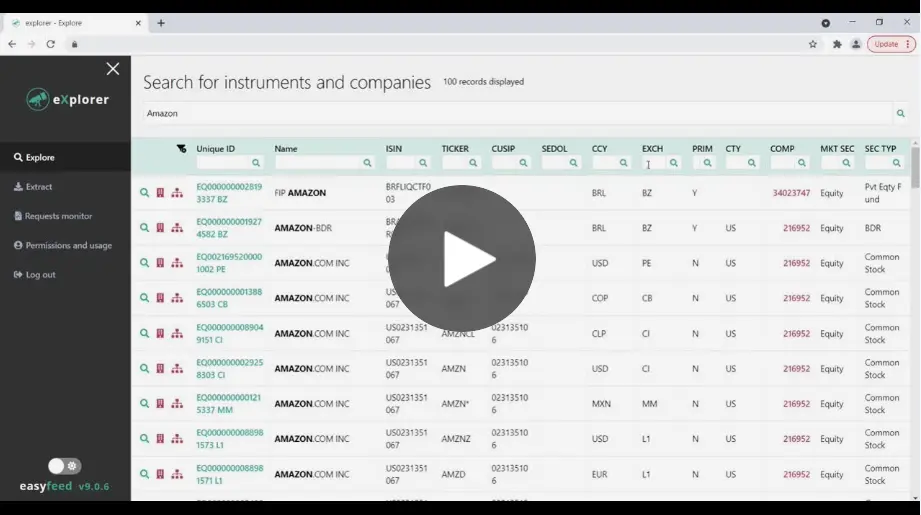This screenshot has height=515, width=921.
Task: View details magnifier for AMAZON-BDR row
Action: tap(144, 228)
